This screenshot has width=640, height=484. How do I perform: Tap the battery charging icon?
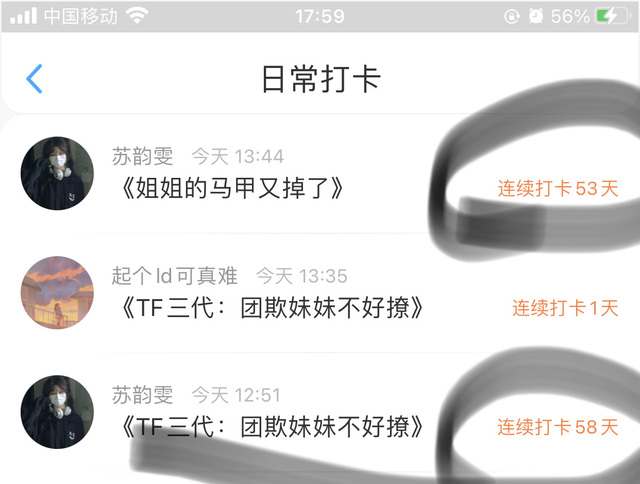click(x=612, y=16)
